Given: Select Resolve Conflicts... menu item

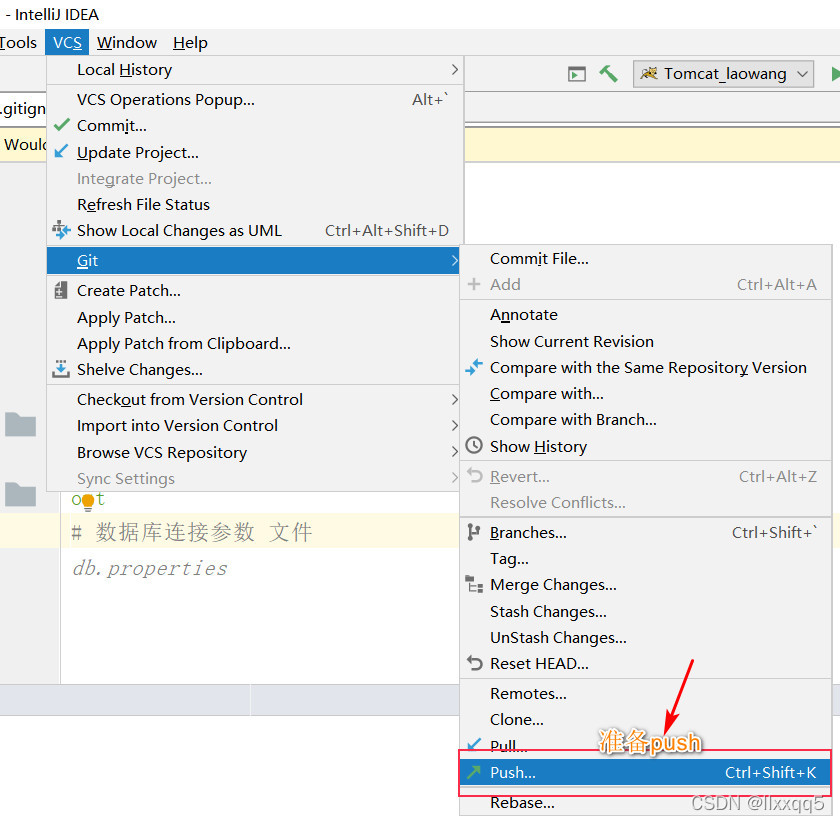Looking at the screenshot, I should [x=646, y=502].
